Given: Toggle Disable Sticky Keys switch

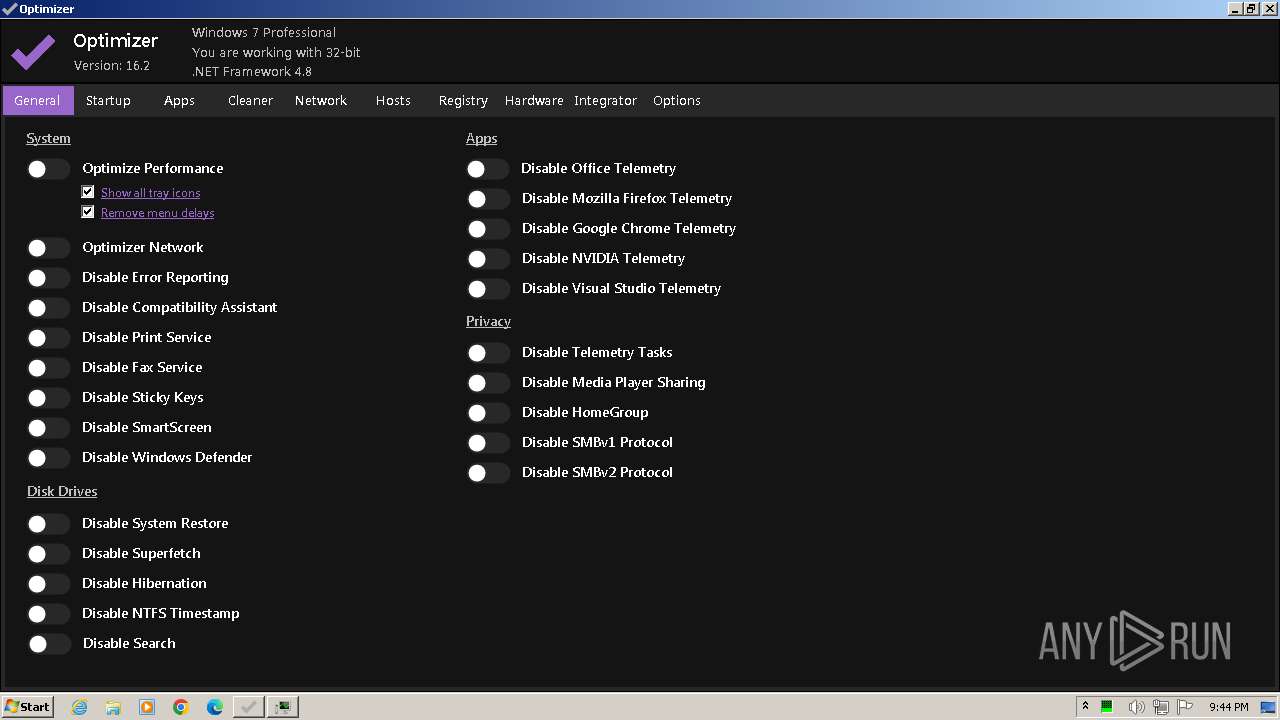Looking at the screenshot, I should pyautogui.click(x=48, y=398).
